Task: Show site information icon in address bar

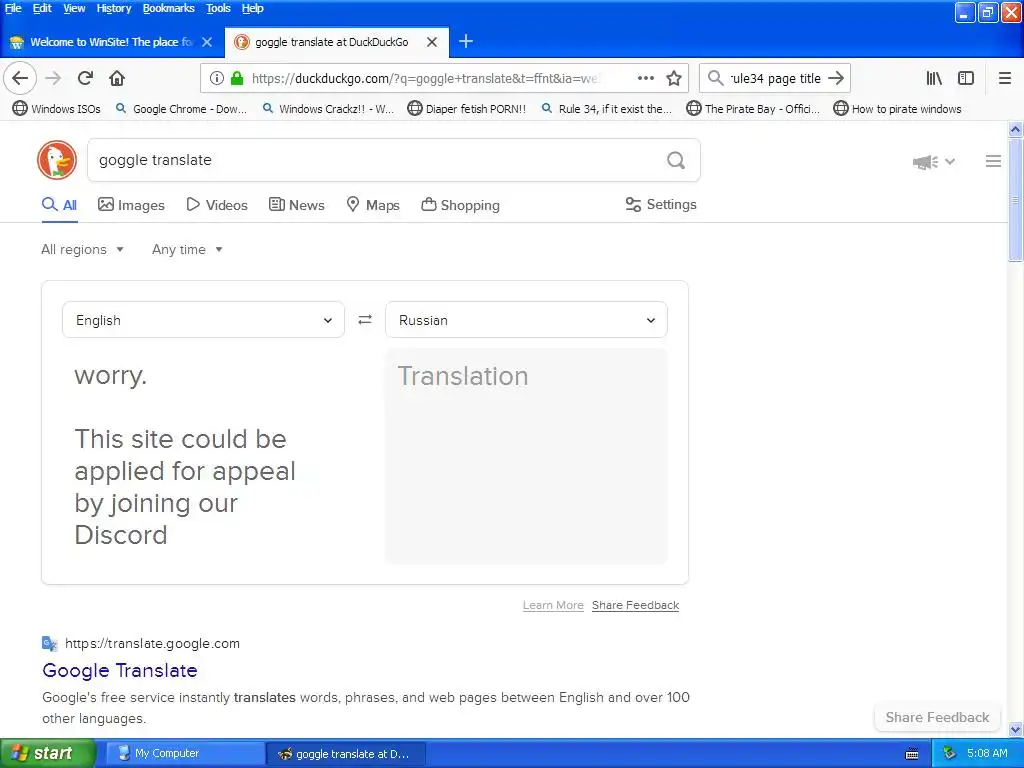Action: pyautogui.click(x=216, y=78)
